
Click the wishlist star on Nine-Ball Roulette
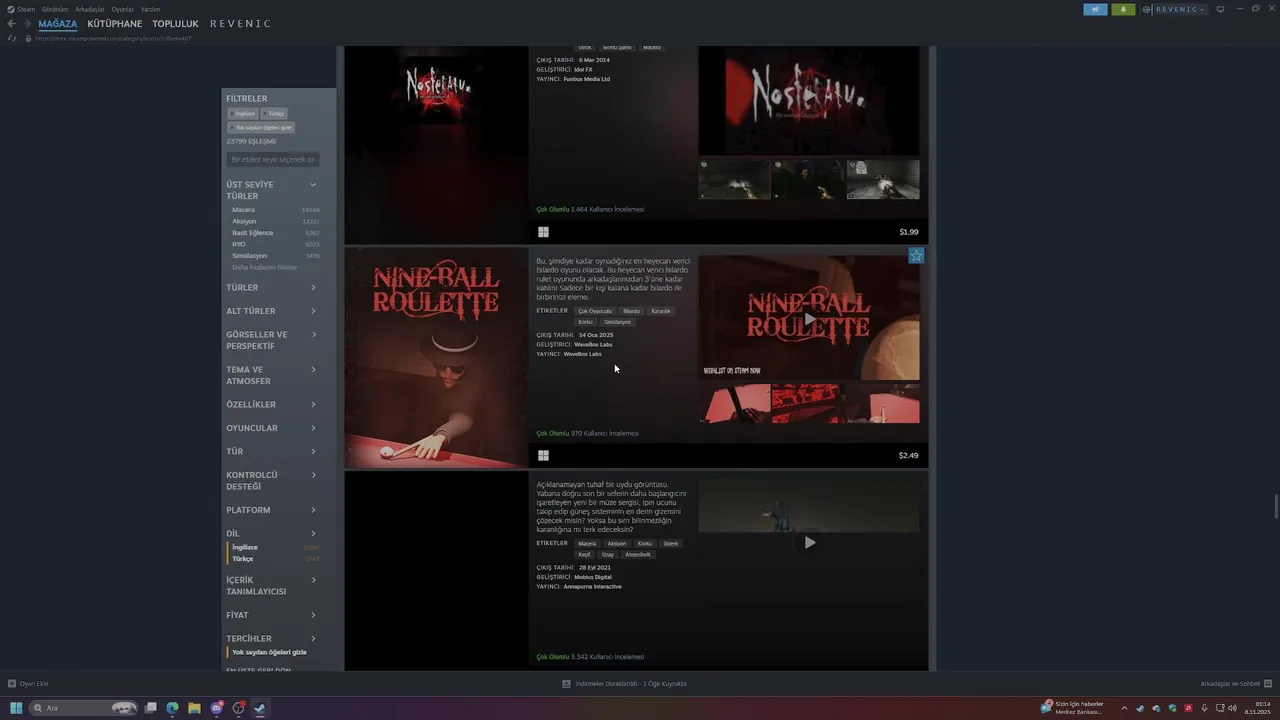point(916,256)
